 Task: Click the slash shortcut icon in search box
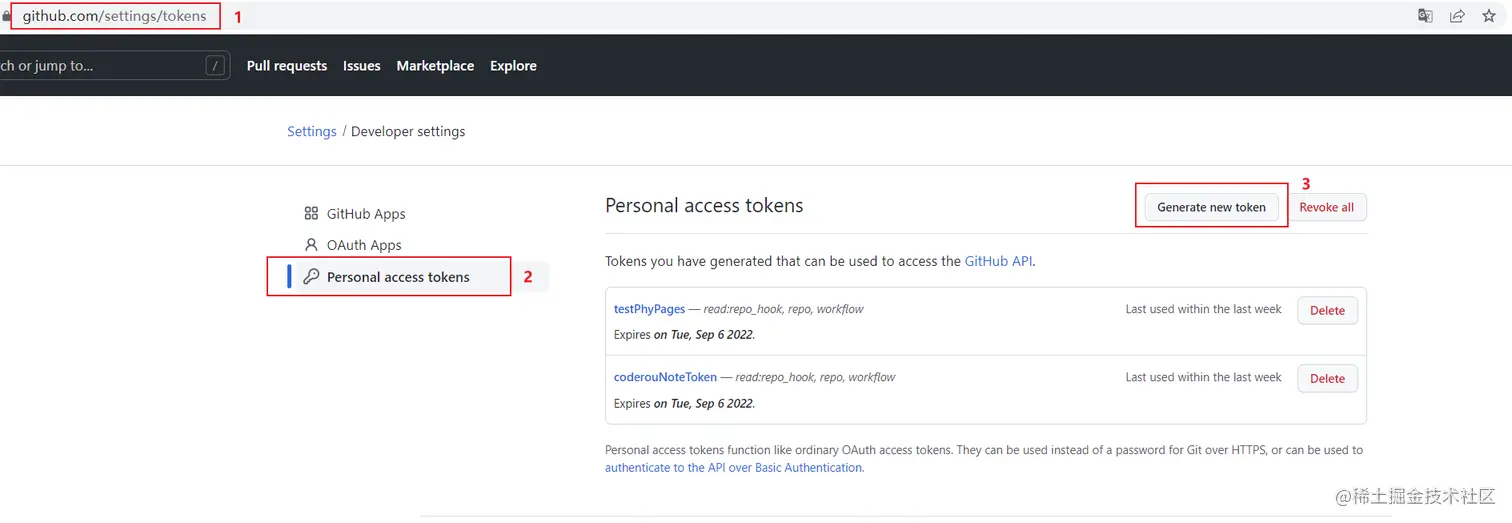215,66
